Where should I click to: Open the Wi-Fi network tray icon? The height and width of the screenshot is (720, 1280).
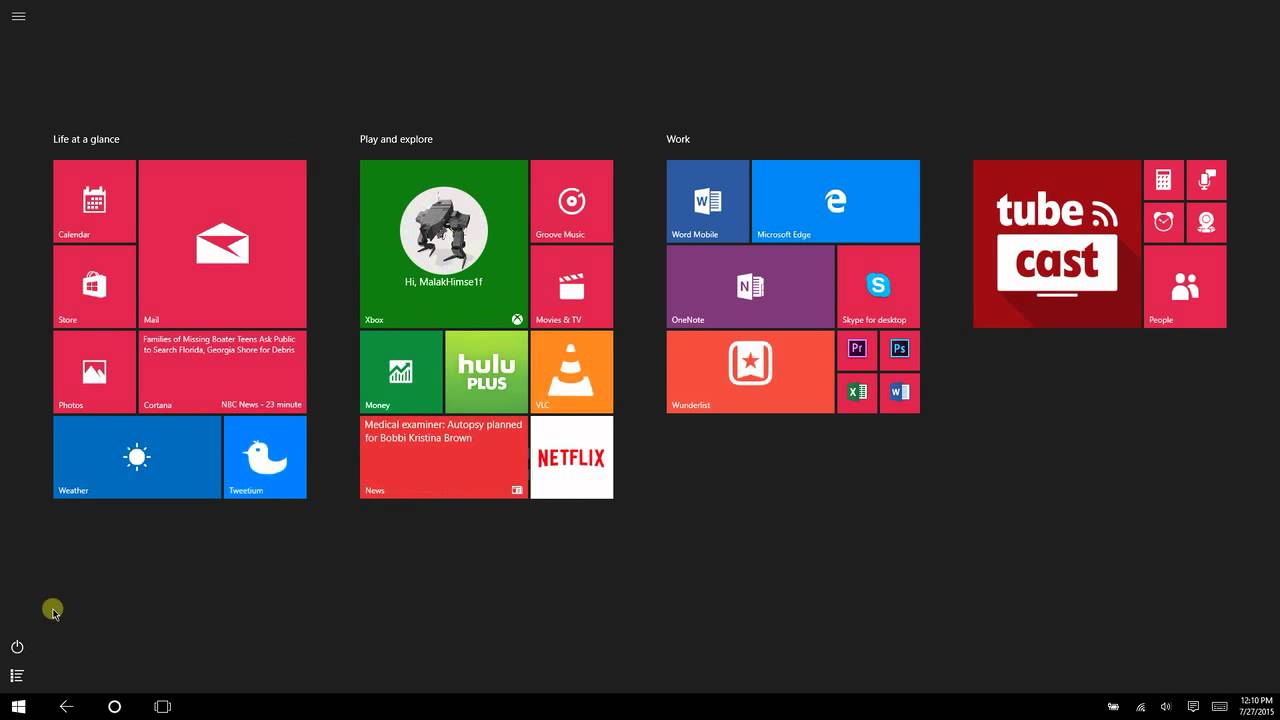pyautogui.click(x=1141, y=707)
